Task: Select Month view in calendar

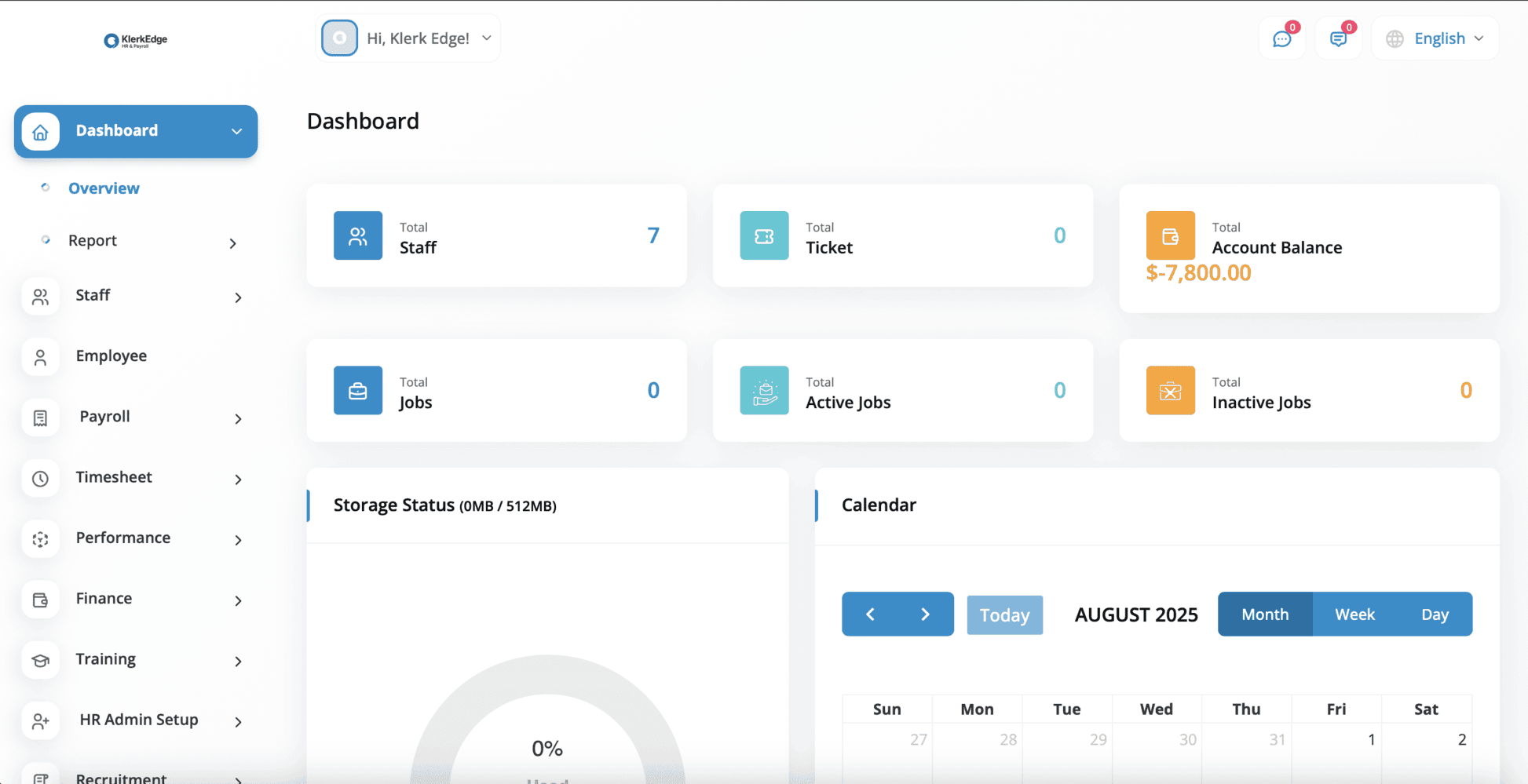Action: pos(1264,614)
